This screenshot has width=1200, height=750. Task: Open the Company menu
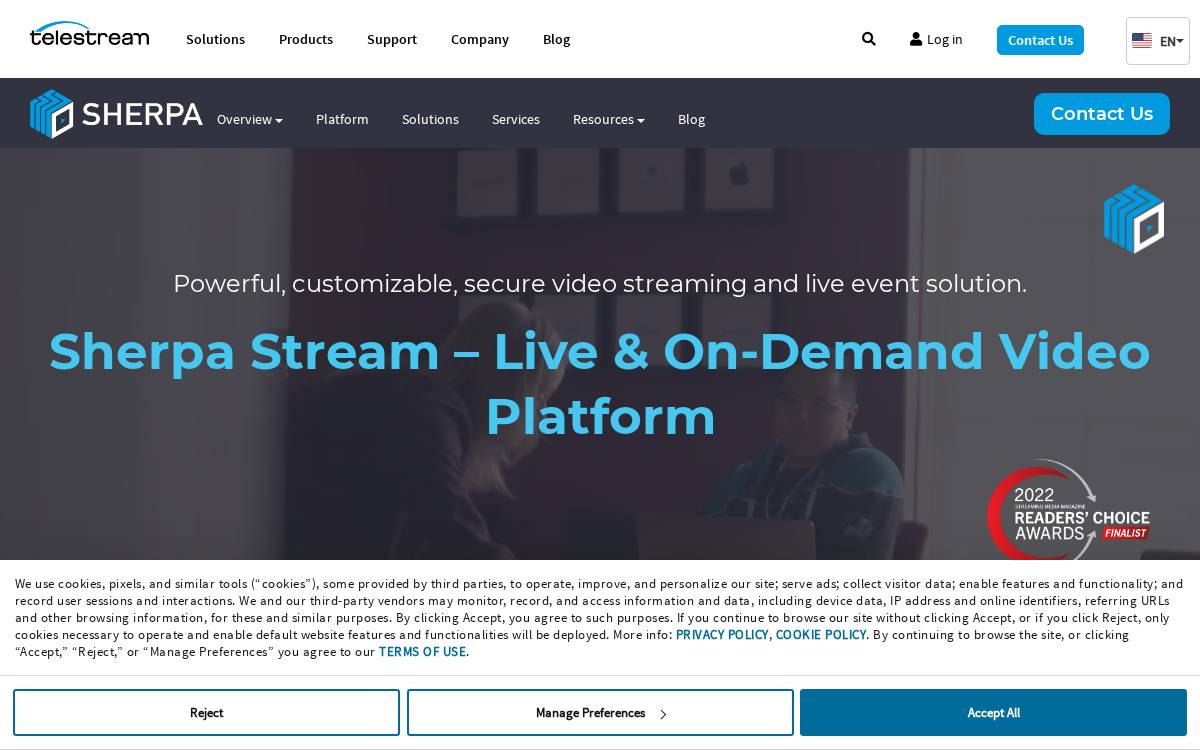[480, 39]
